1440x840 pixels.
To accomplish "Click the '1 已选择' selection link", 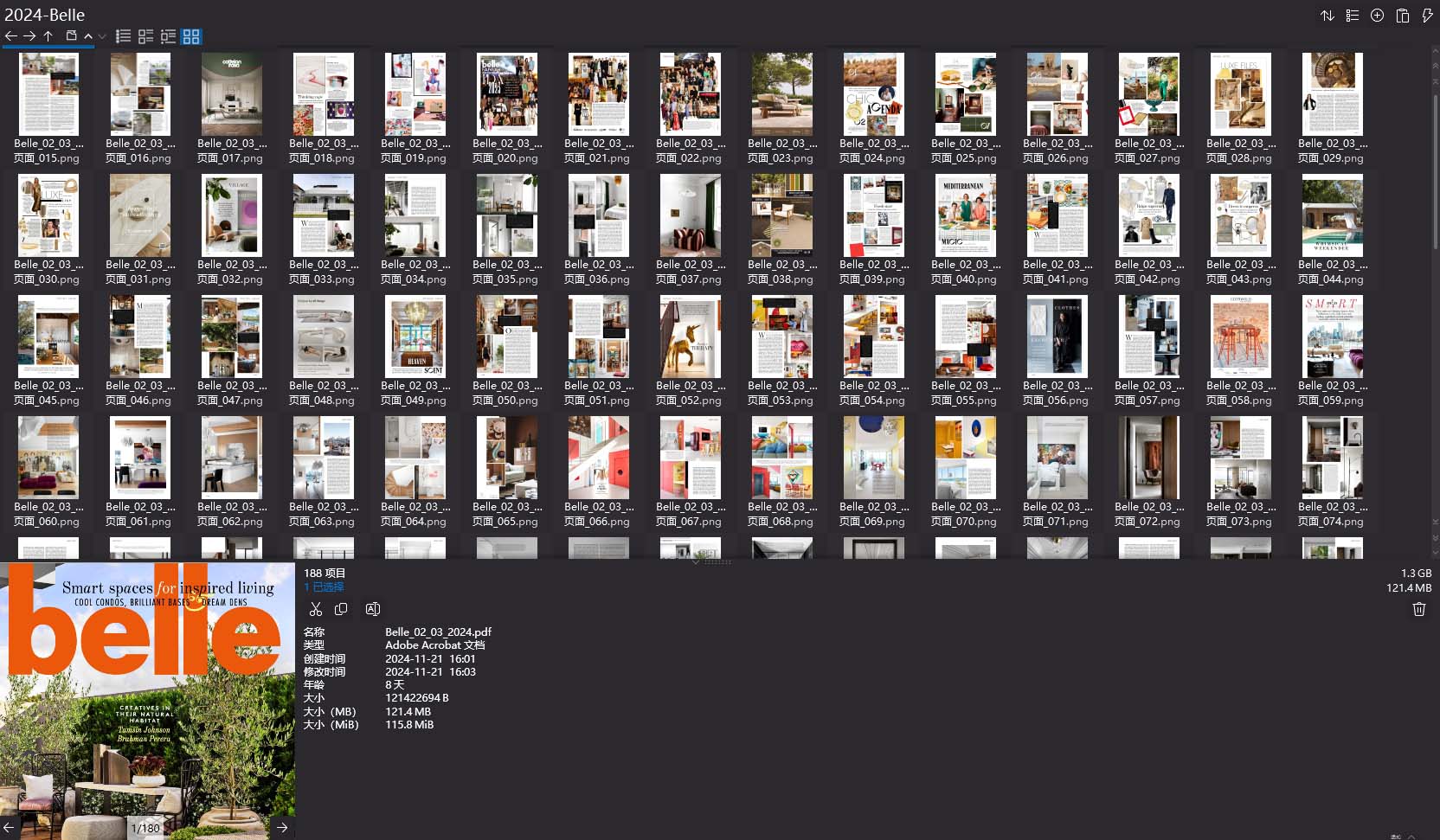I will click(x=324, y=587).
